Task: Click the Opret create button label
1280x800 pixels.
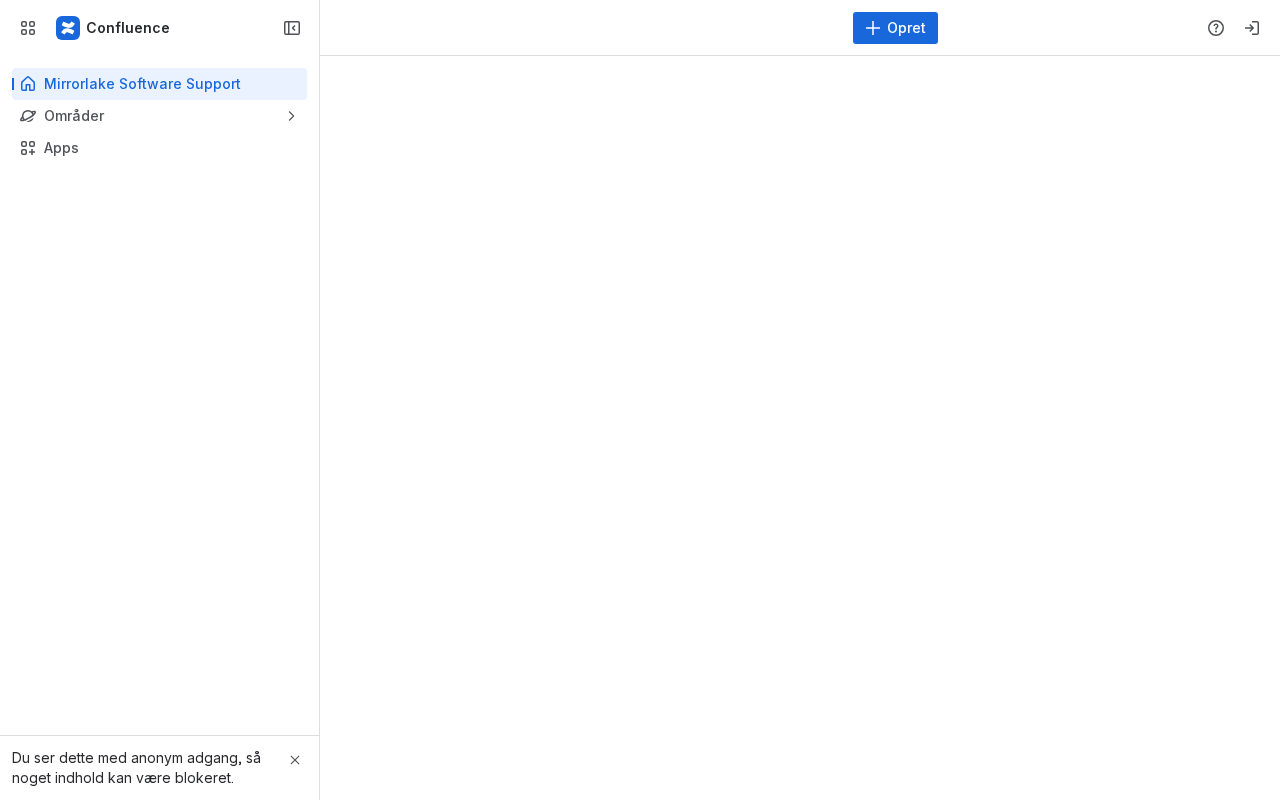Action: 906,28
